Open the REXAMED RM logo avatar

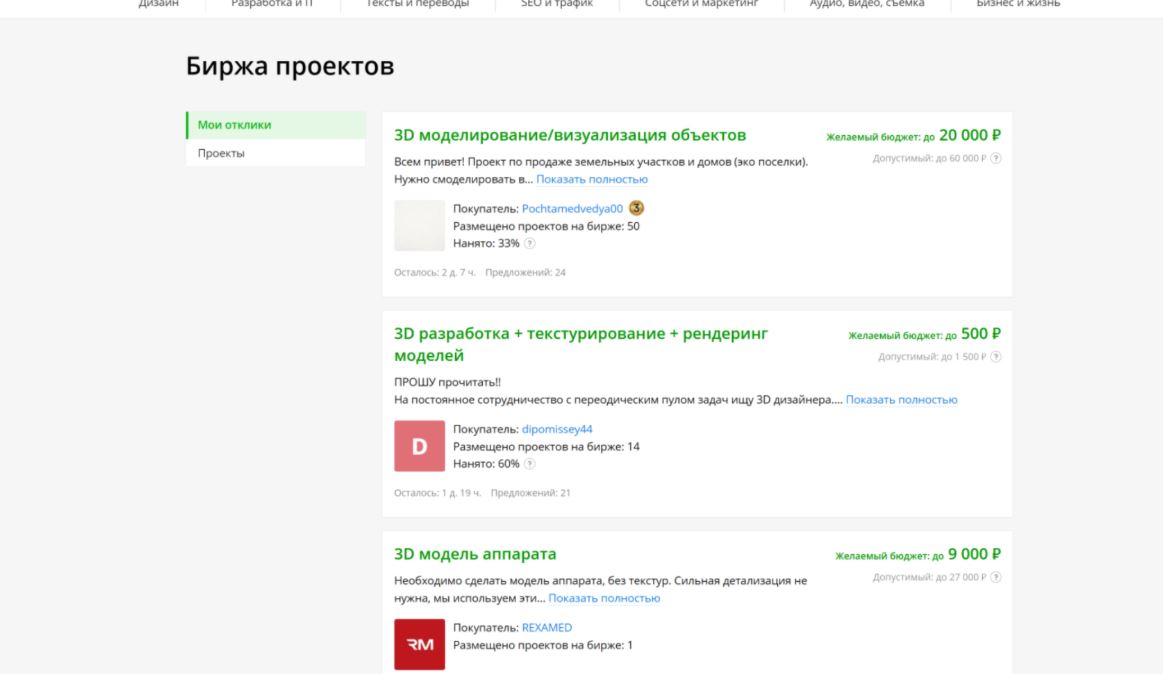420,644
